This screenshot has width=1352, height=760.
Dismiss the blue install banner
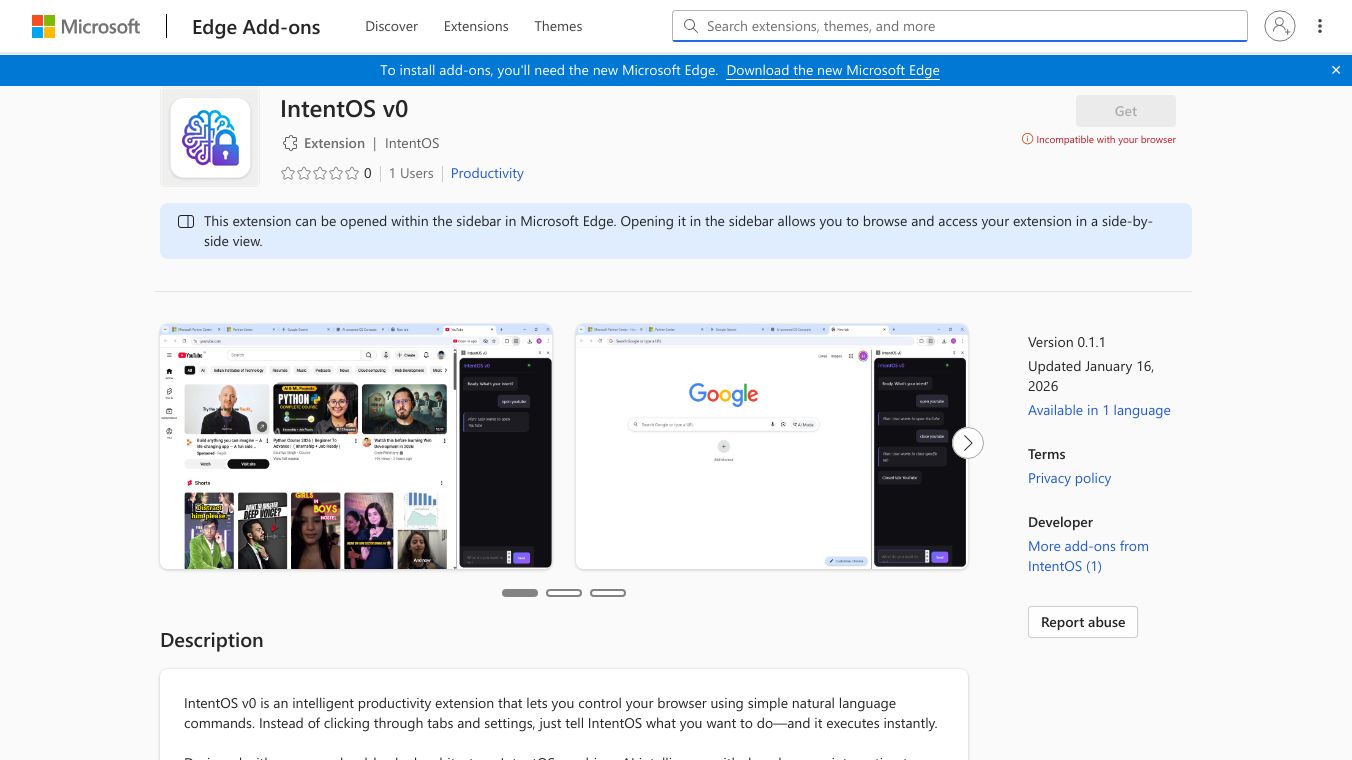(x=1335, y=70)
